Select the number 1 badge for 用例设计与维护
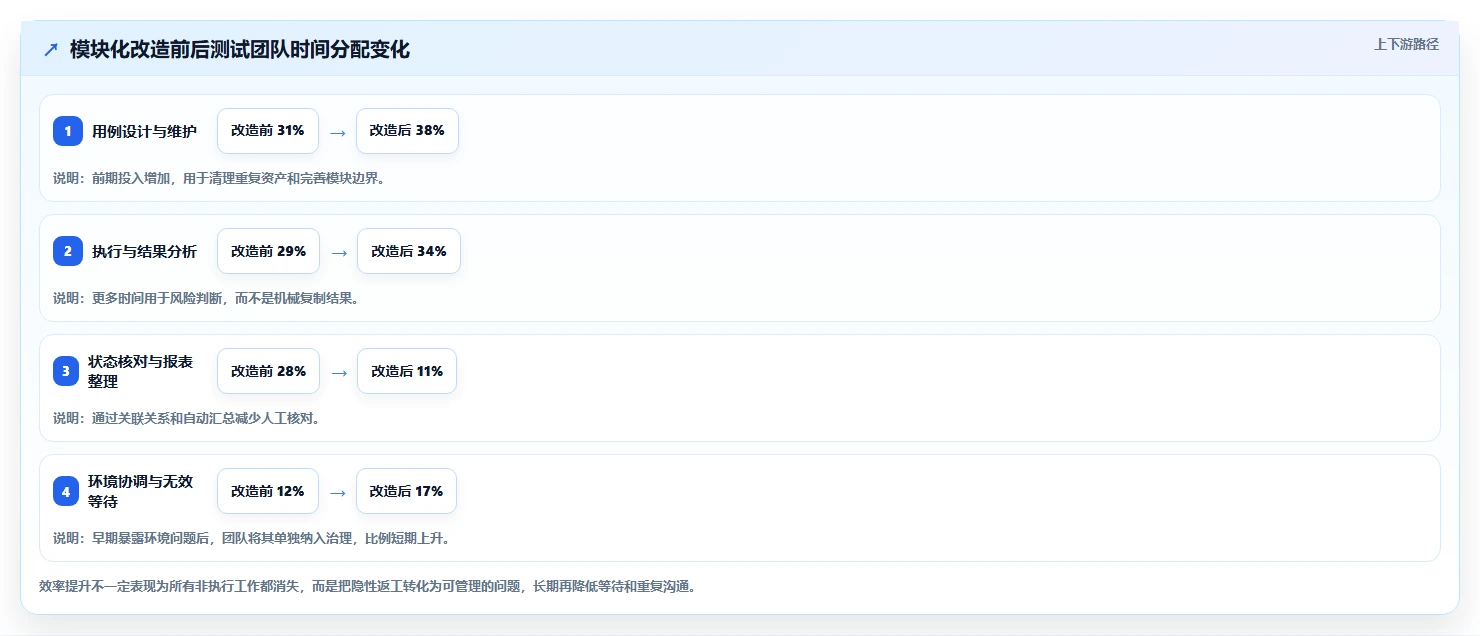 click(68, 131)
